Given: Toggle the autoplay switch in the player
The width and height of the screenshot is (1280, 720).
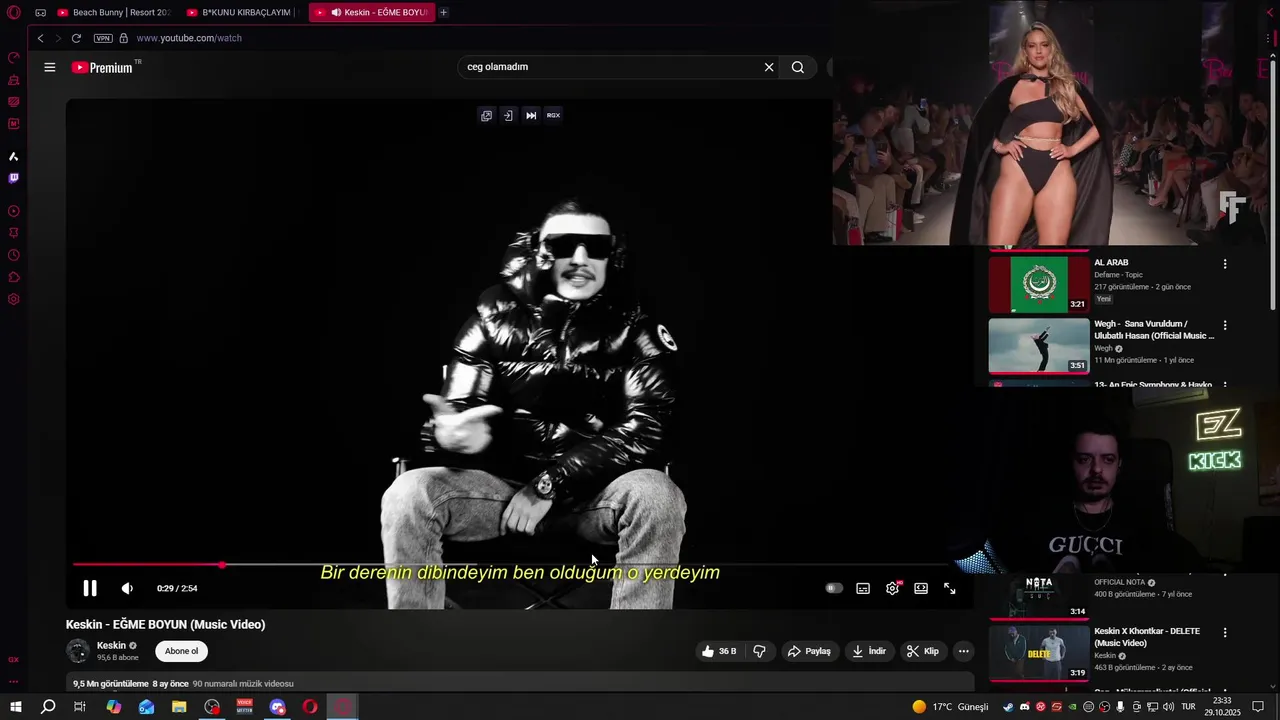Looking at the screenshot, I should pos(833,588).
